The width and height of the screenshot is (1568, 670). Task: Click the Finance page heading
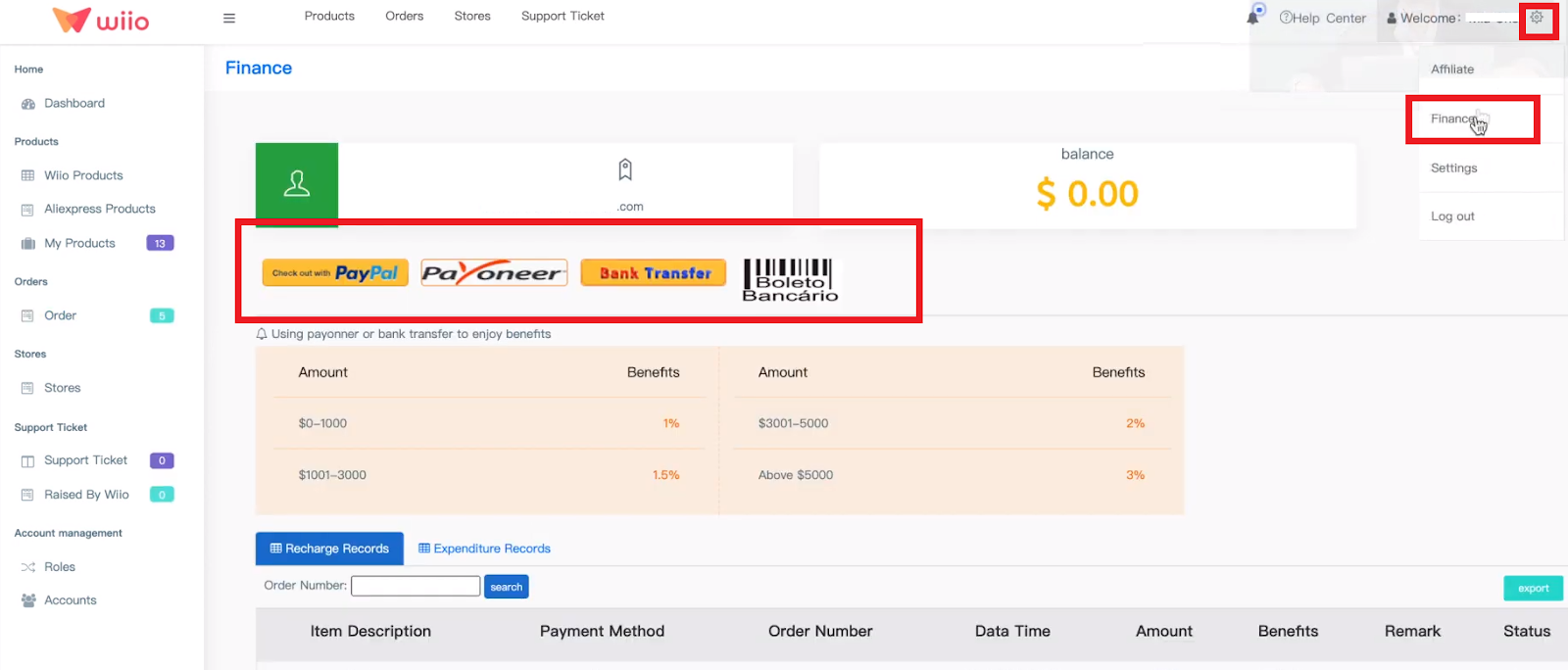tap(259, 69)
